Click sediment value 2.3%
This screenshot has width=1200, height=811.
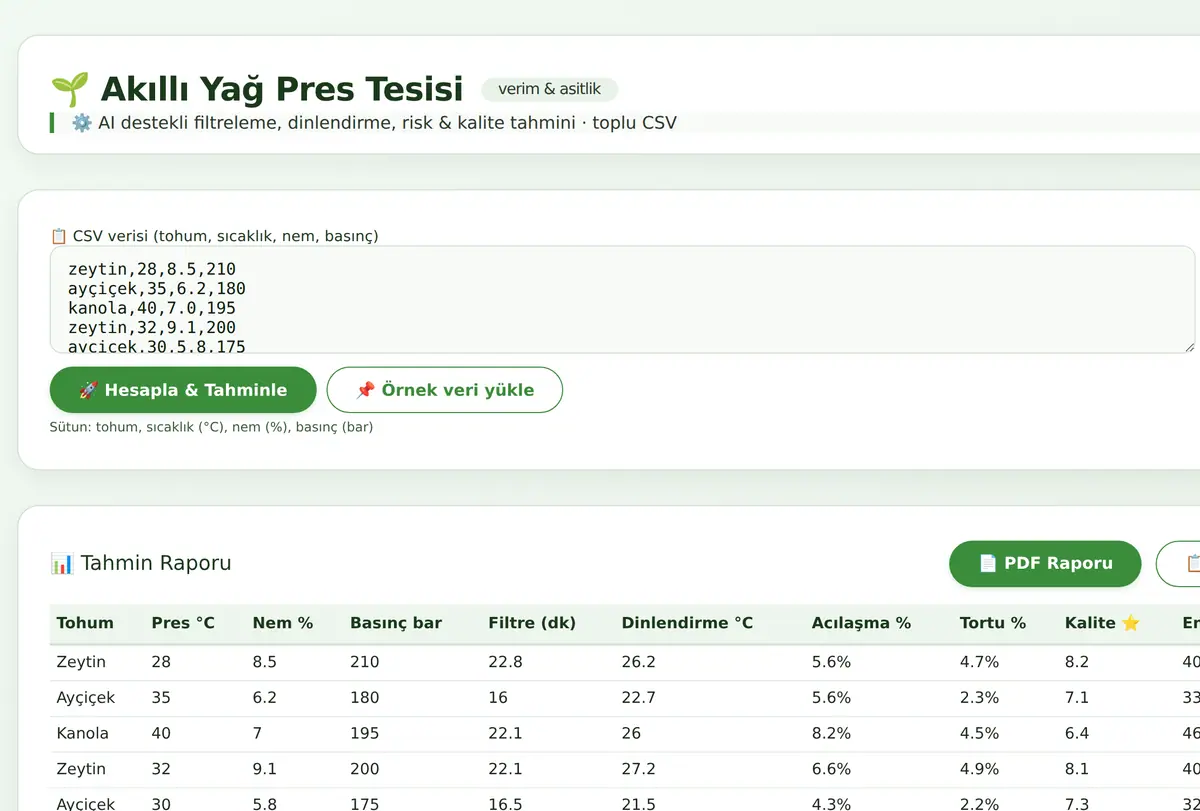click(979, 697)
